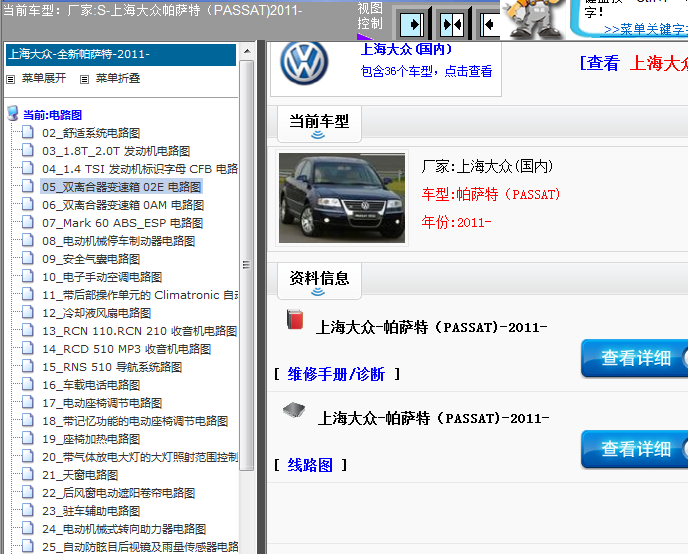Open 16_车载电话电路图
The width and height of the screenshot is (688, 554).
click(91, 385)
